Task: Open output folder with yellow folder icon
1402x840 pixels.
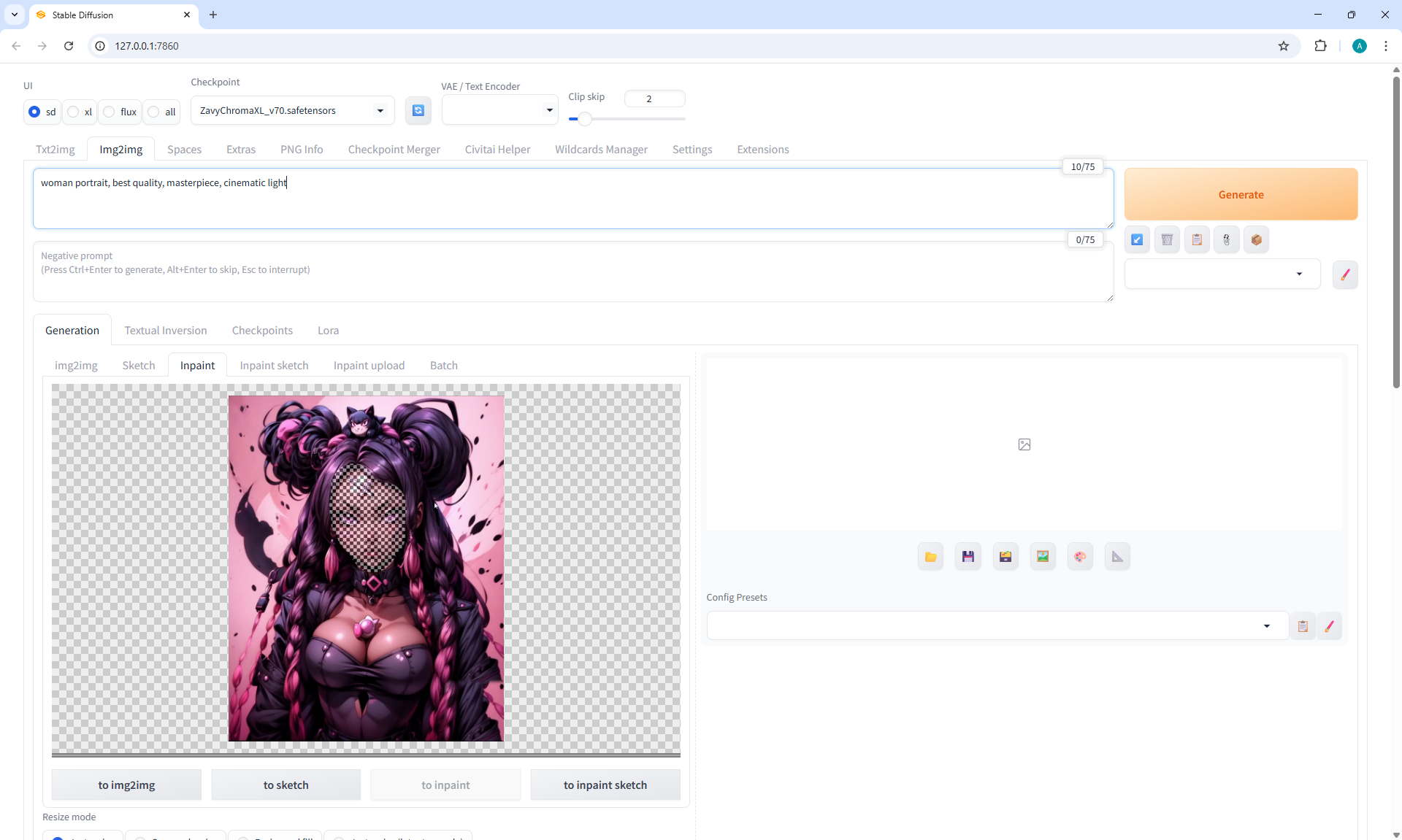Action: (930, 557)
